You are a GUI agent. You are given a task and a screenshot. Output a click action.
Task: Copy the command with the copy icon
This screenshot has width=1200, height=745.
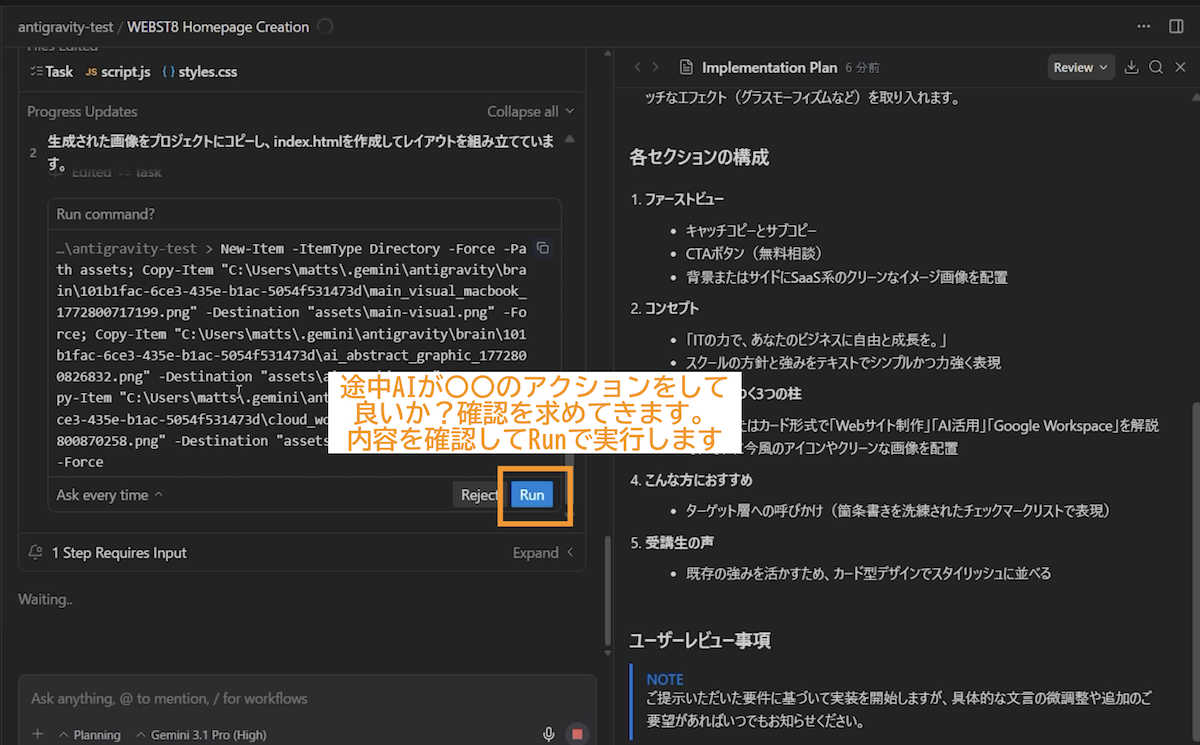(x=543, y=248)
